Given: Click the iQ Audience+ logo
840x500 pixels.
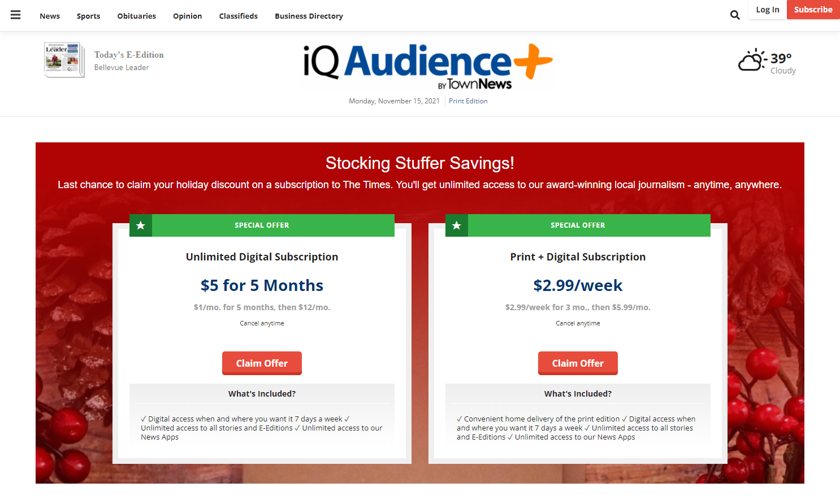Looking at the screenshot, I should click(x=427, y=65).
